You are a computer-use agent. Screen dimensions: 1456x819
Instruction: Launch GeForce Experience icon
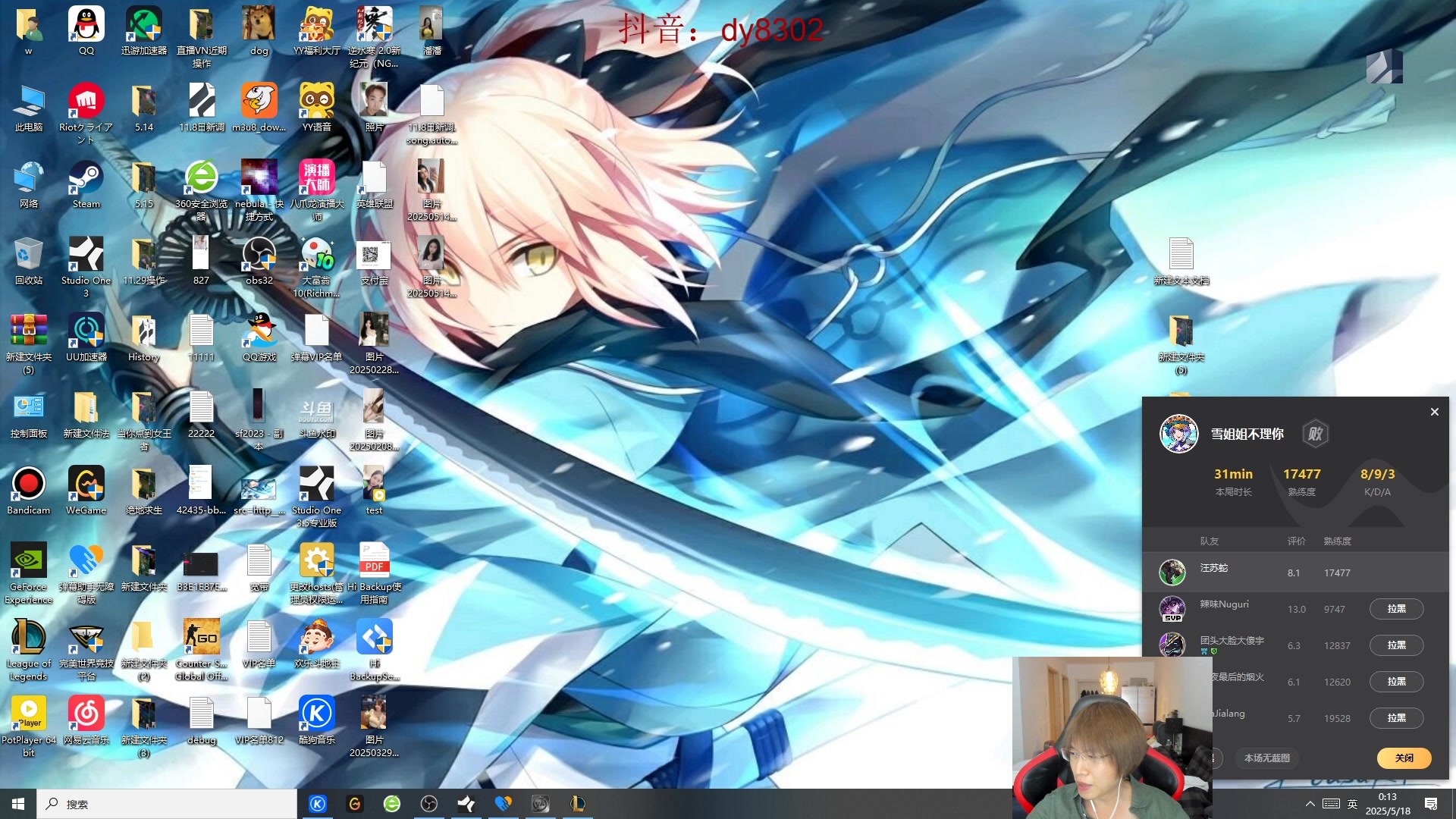(x=29, y=573)
